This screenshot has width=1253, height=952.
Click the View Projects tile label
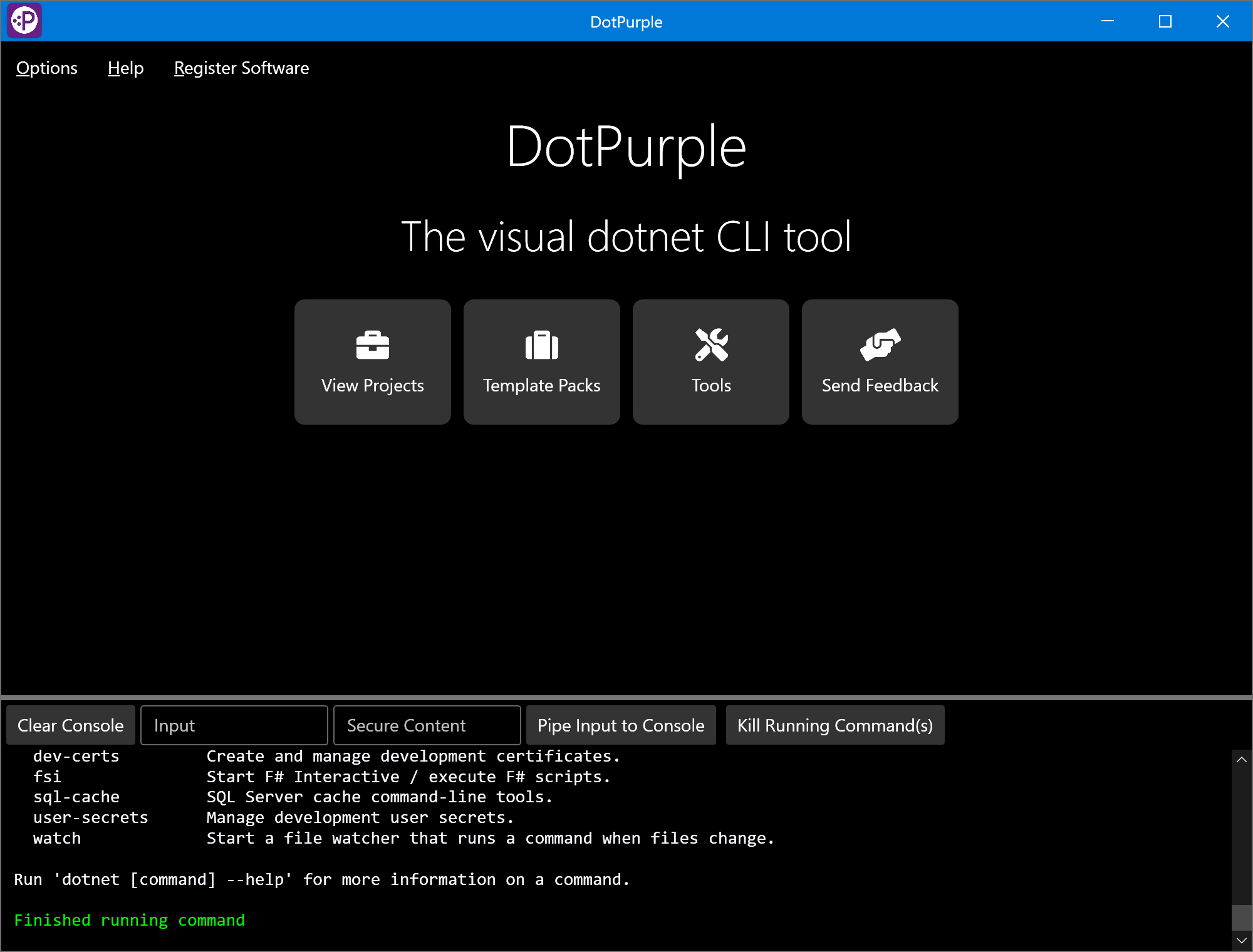pyautogui.click(x=372, y=386)
